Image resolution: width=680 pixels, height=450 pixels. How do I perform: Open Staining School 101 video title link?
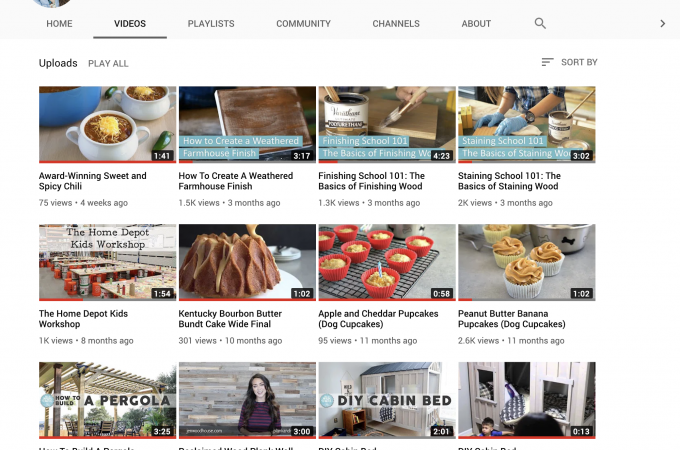pyautogui.click(x=509, y=181)
